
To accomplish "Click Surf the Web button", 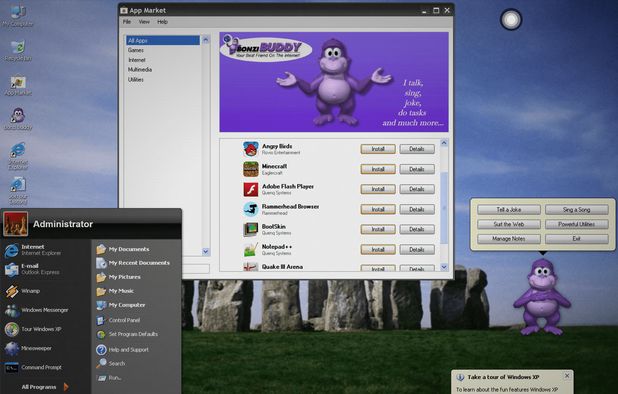I will (x=509, y=224).
